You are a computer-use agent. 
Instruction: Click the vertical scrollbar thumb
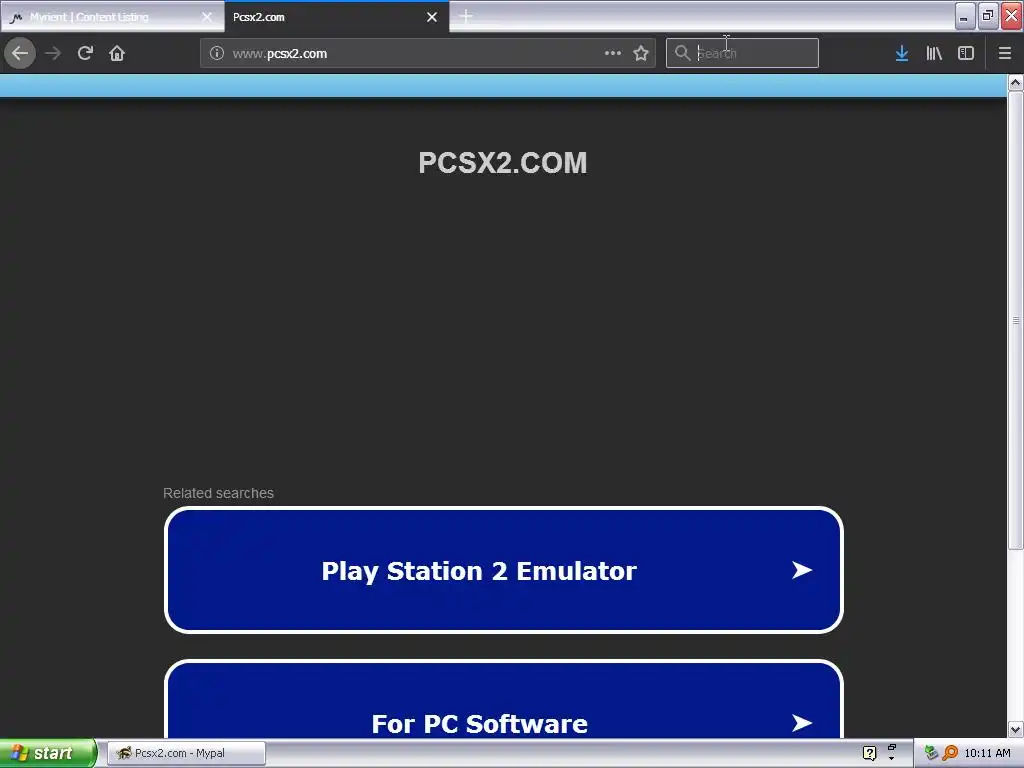click(1015, 320)
